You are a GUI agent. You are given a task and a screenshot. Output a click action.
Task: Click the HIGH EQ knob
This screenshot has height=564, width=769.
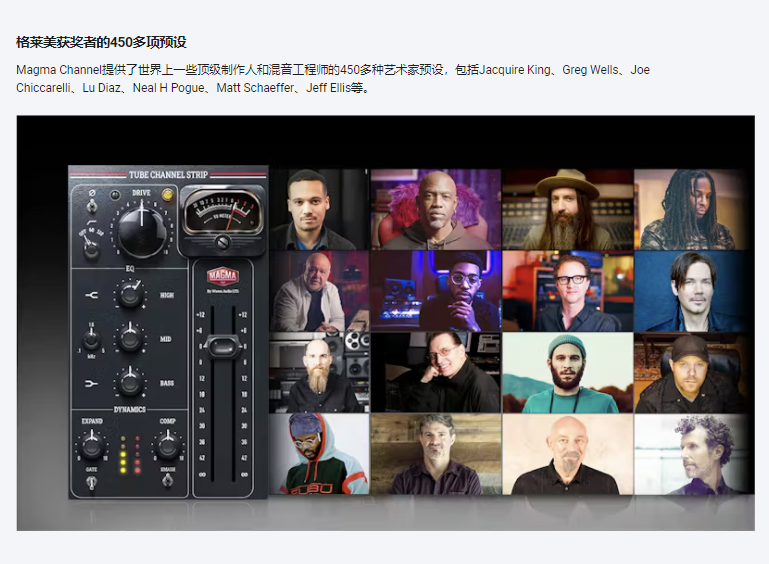130,295
